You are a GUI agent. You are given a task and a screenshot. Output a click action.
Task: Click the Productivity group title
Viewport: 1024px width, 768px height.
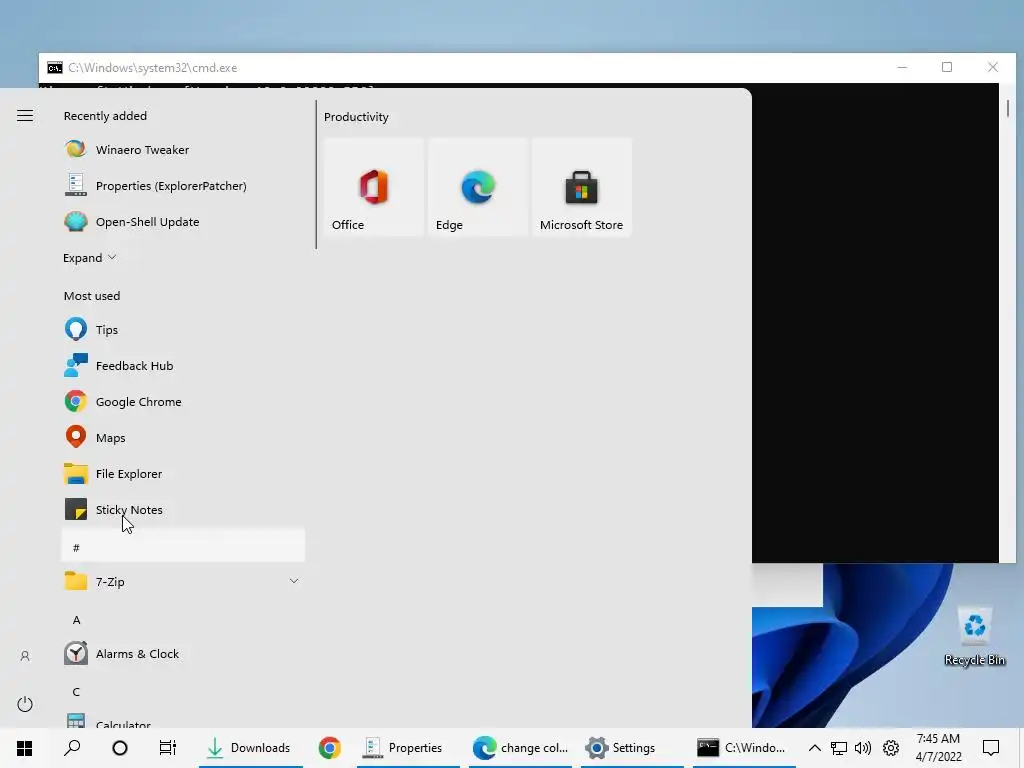[356, 117]
